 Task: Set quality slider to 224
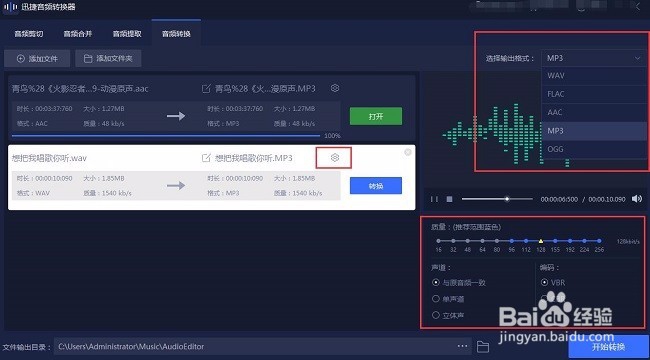point(585,241)
